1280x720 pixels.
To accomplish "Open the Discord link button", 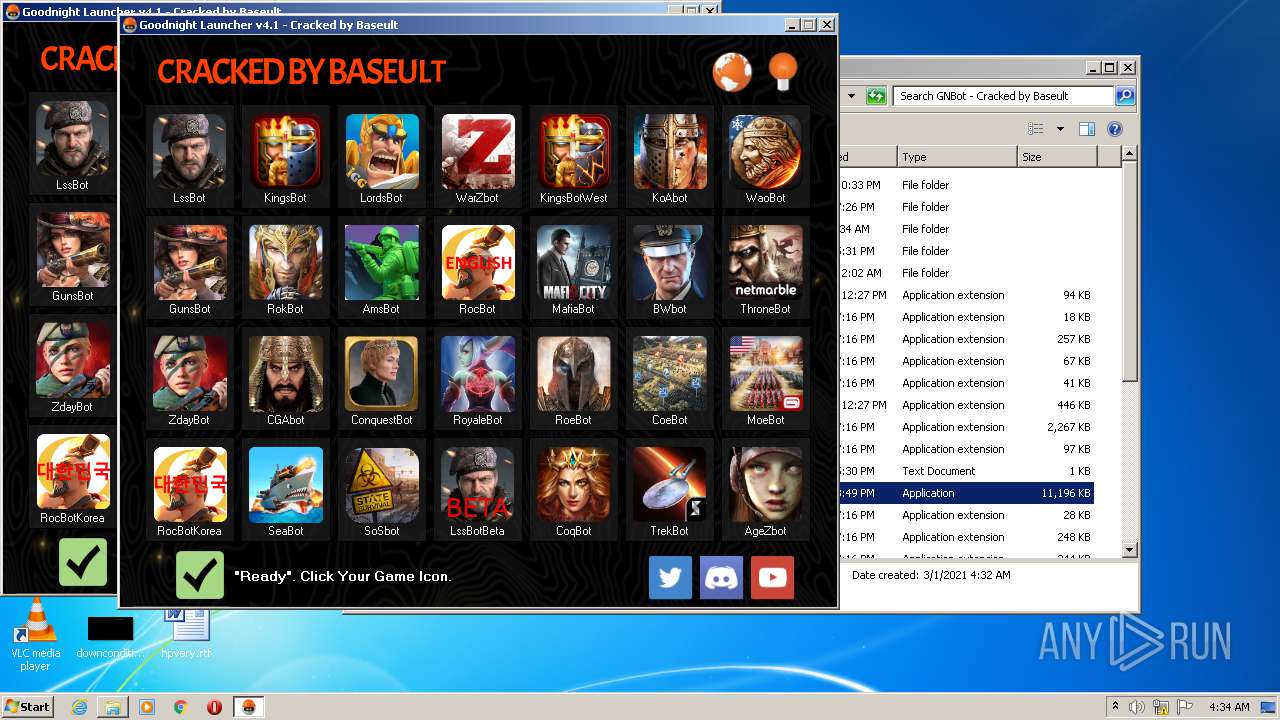I will pos(721,577).
